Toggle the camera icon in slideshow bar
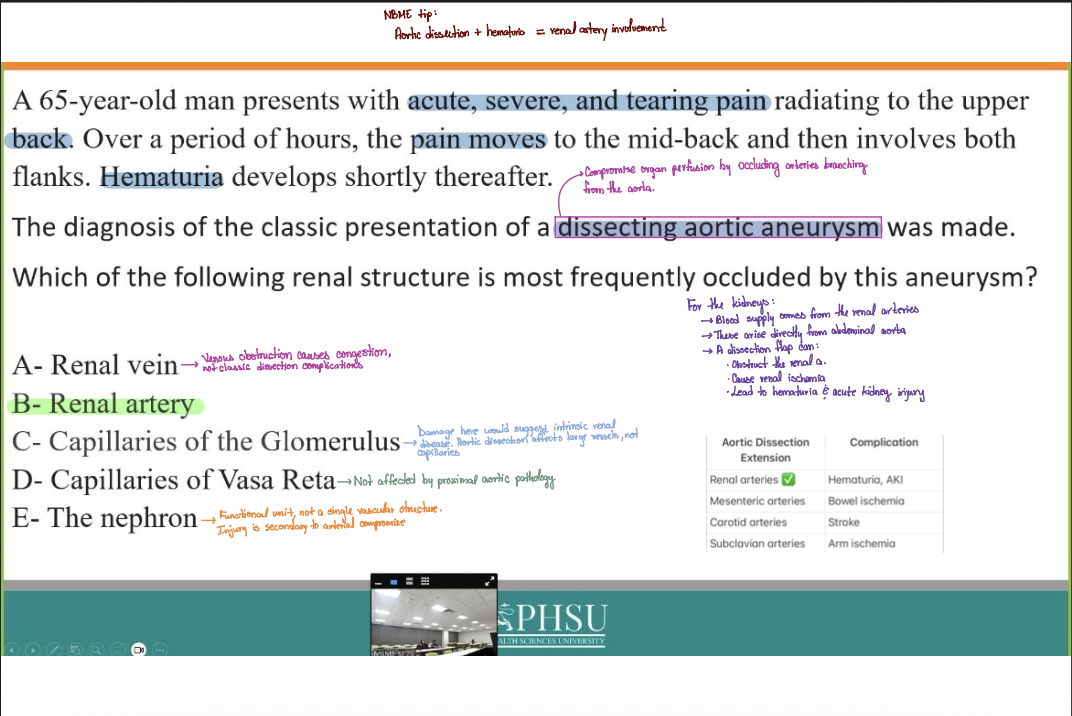The image size is (1072, 716). point(138,648)
